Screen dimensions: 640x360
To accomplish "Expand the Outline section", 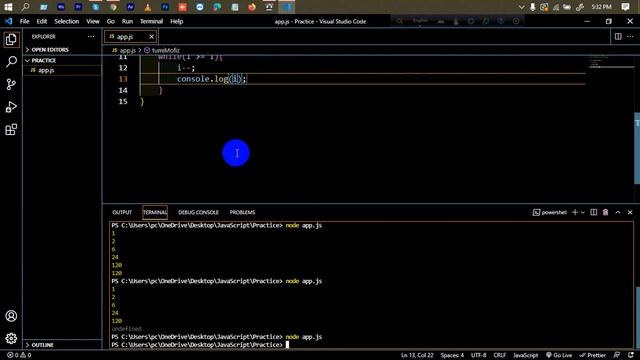I will point(42,345).
